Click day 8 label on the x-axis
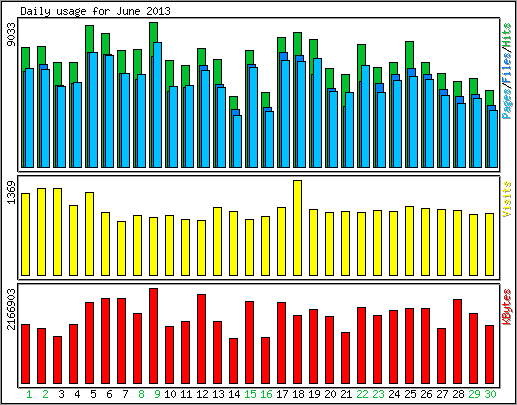Image resolution: width=517 pixels, height=405 pixels. pyautogui.click(x=141, y=394)
